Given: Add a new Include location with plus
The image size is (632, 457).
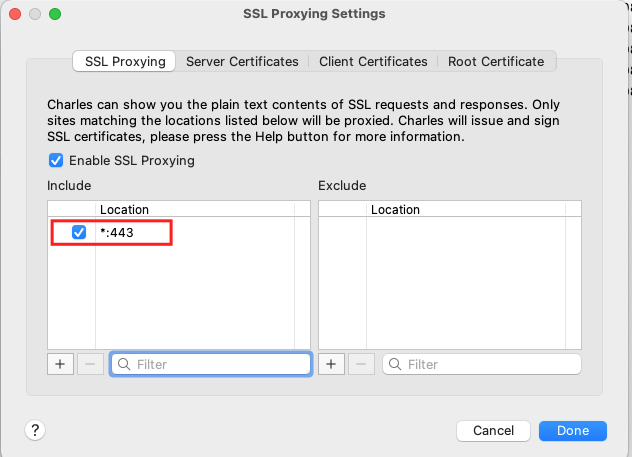Looking at the screenshot, I should click(60, 364).
